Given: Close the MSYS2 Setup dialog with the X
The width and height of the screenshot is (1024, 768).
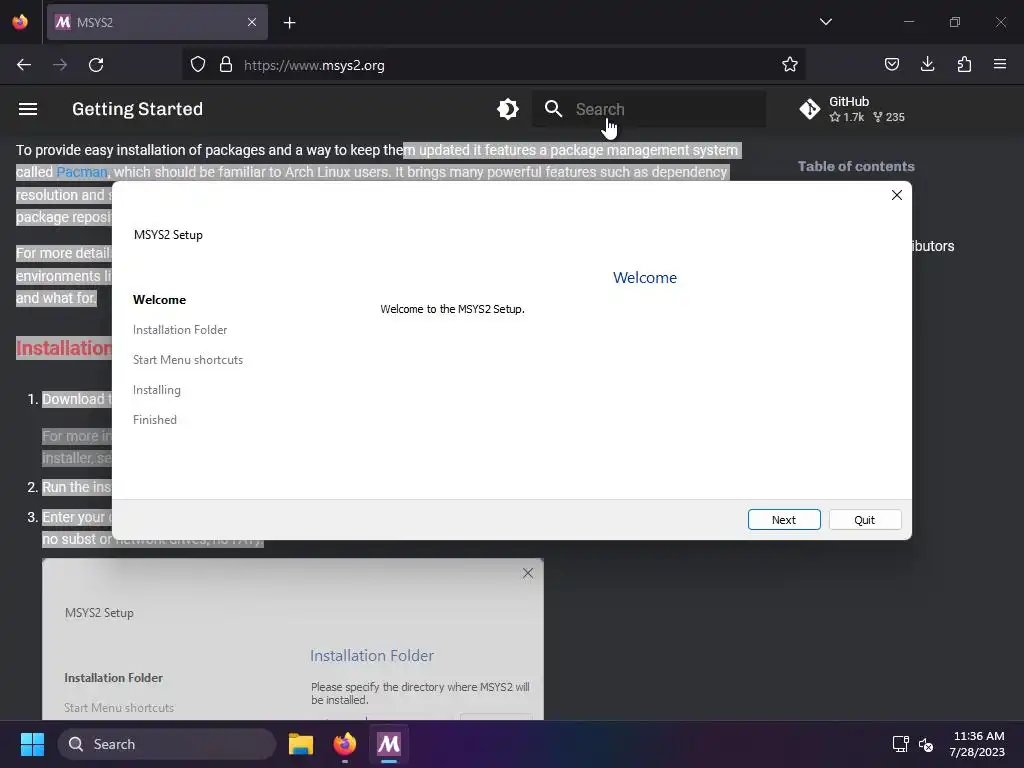Looking at the screenshot, I should point(897,195).
